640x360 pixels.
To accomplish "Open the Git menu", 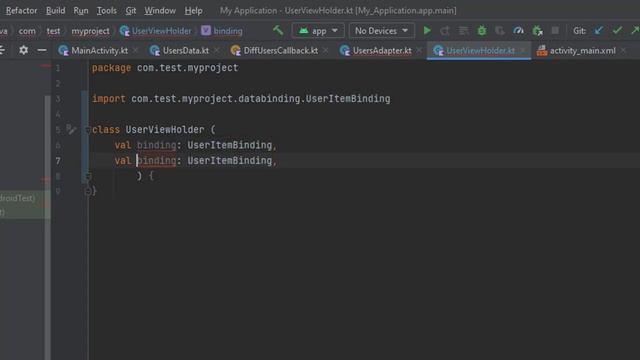I will (x=131, y=11).
